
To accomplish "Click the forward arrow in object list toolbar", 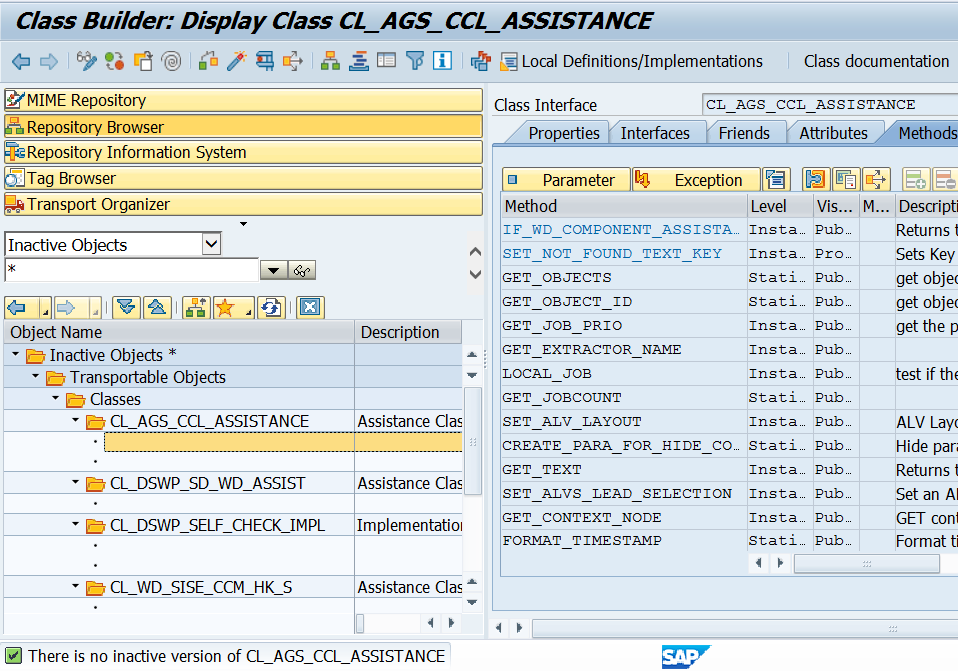I will [x=66, y=307].
